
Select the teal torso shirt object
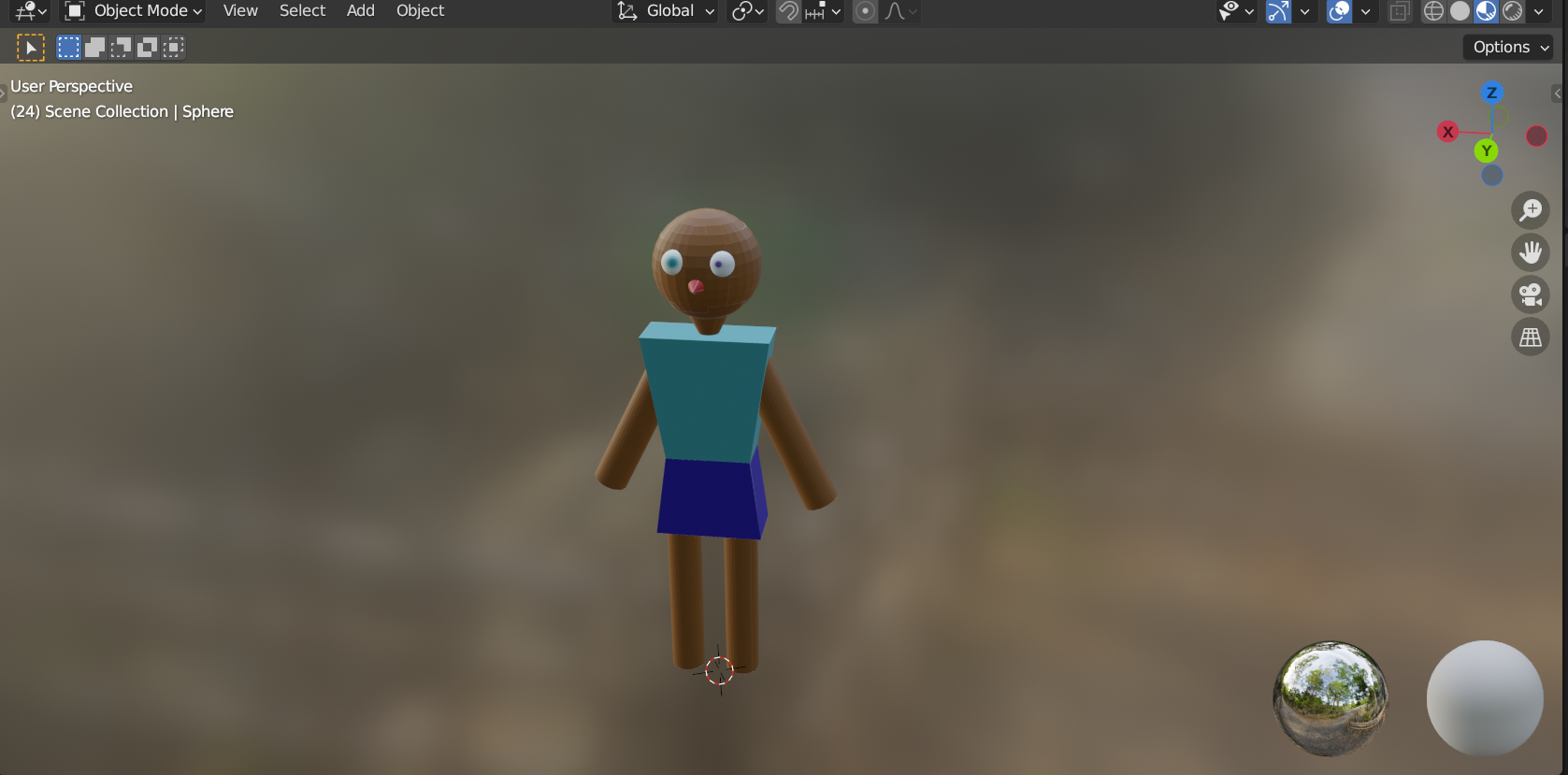(x=708, y=393)
